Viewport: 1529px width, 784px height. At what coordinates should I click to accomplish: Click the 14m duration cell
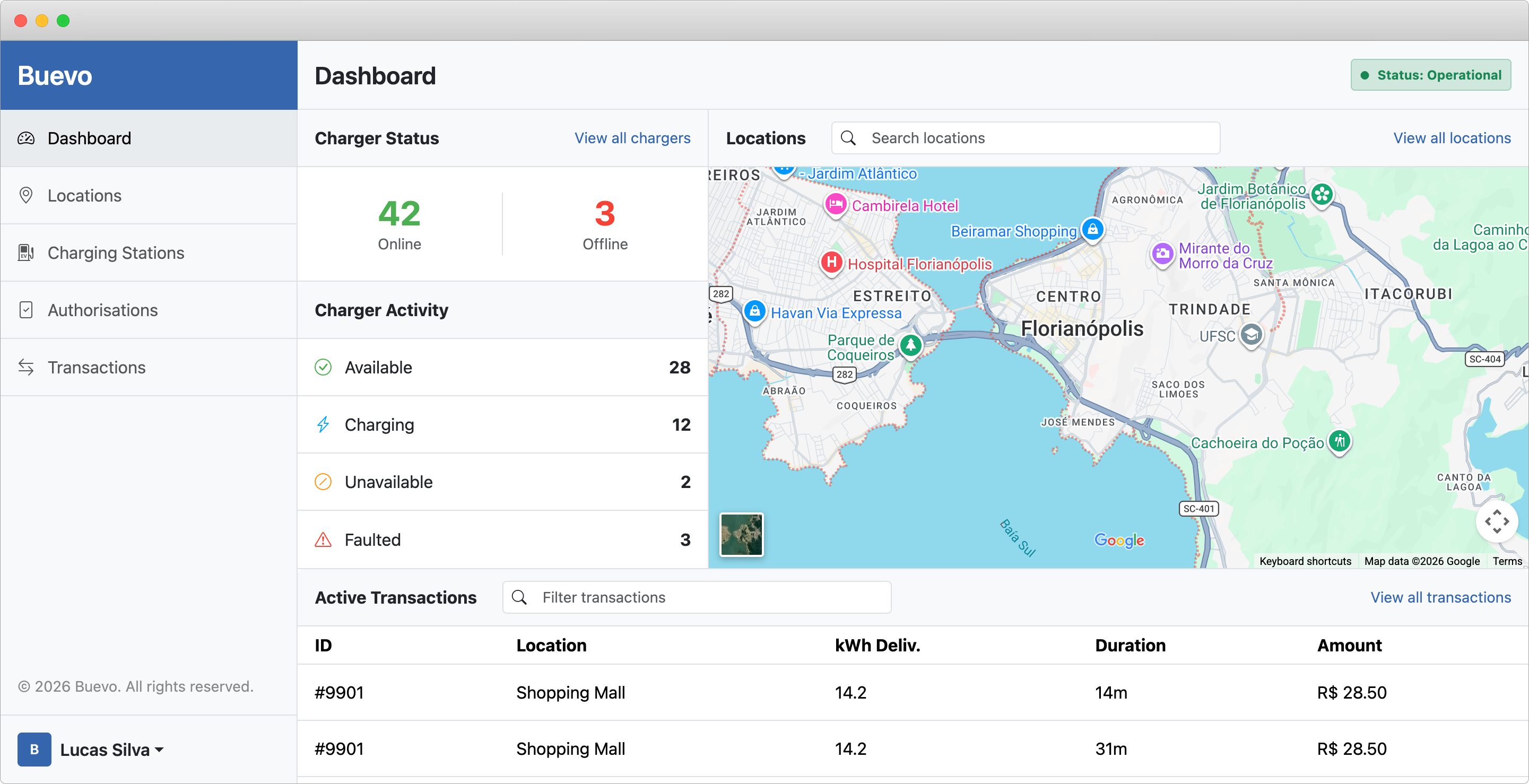click(x=1110, y=693)
